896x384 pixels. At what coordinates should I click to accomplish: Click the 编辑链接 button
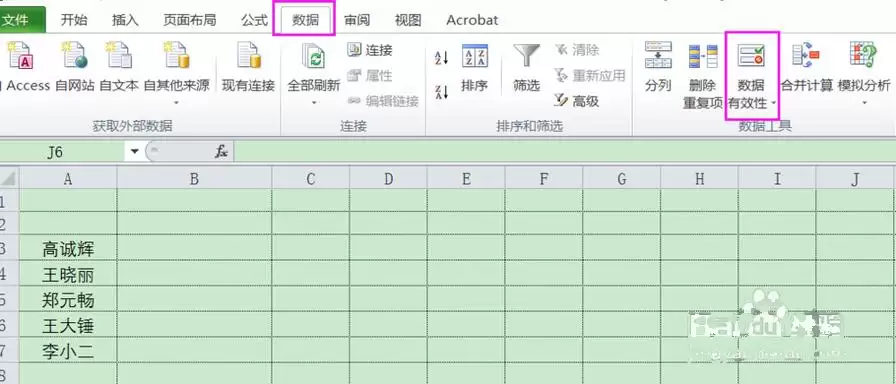tap(383, 101)
